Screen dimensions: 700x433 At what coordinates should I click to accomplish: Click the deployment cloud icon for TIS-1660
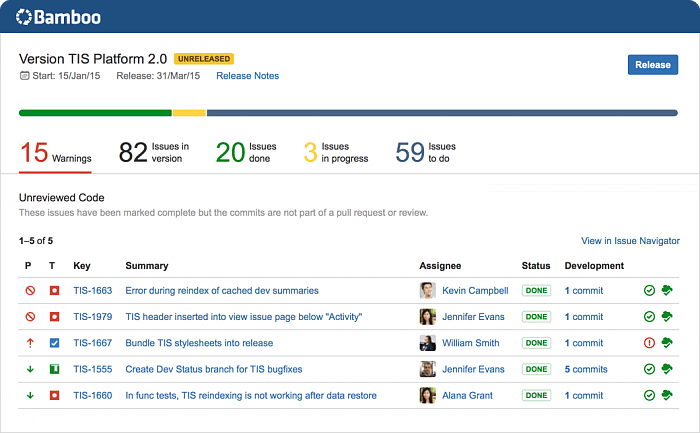(666, 395)
